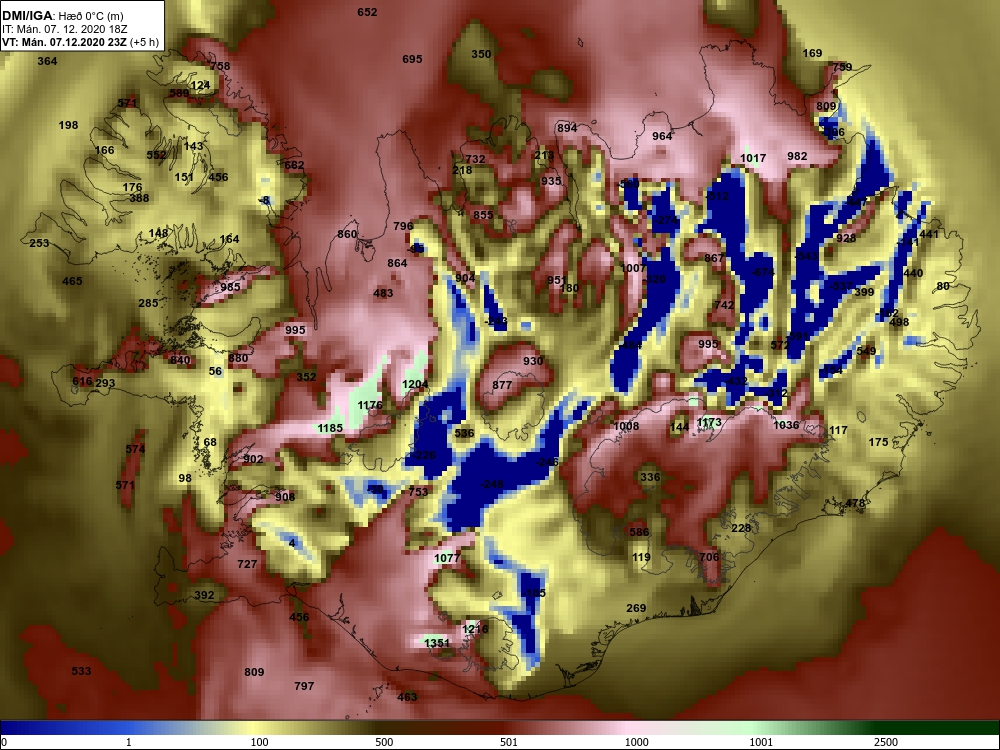
Task: Click the legend label '501'
Action: click(x=508, y=742)
